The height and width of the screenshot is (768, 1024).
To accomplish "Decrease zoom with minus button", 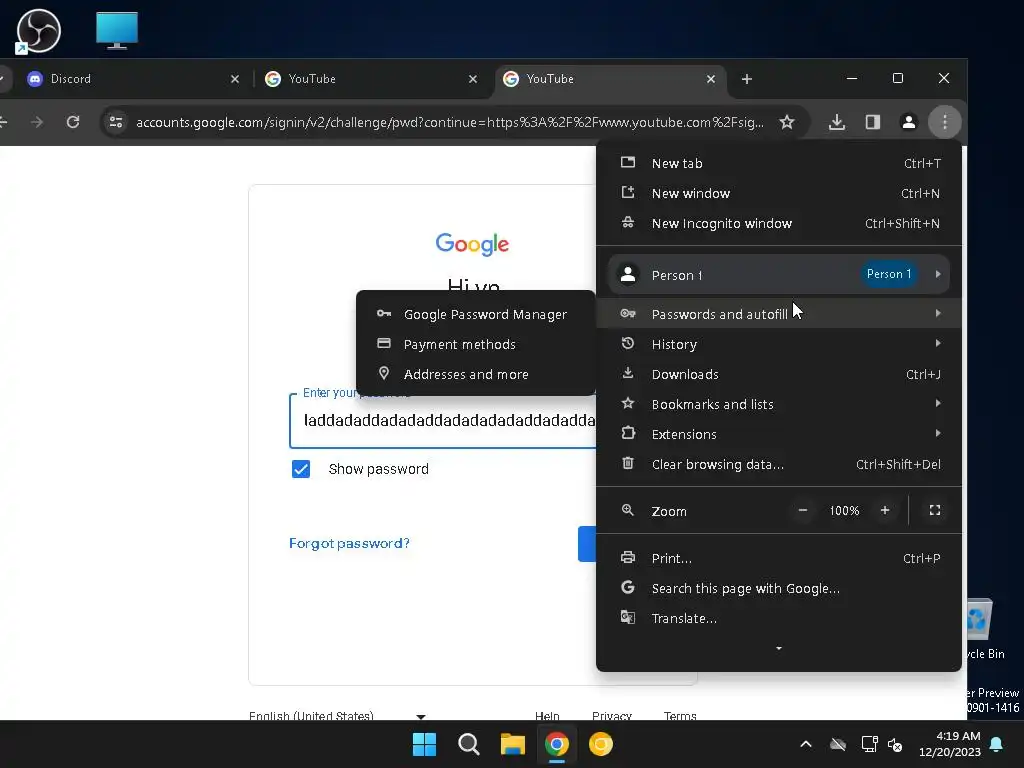I will (803, 511).
